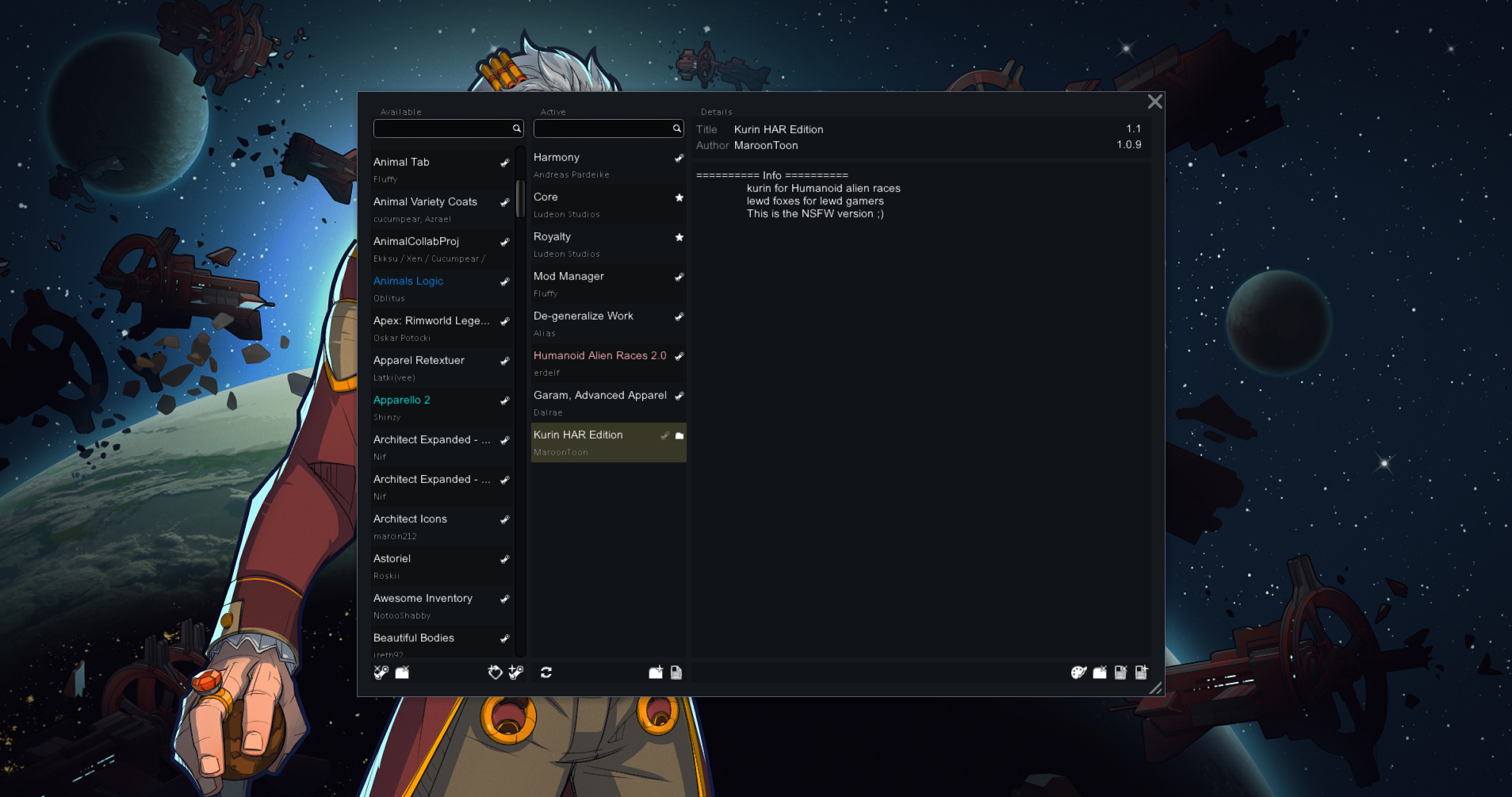Screen dimensions: 1512x797
Task: Create local copy using folder-plus icon
Action: [656, 672]
